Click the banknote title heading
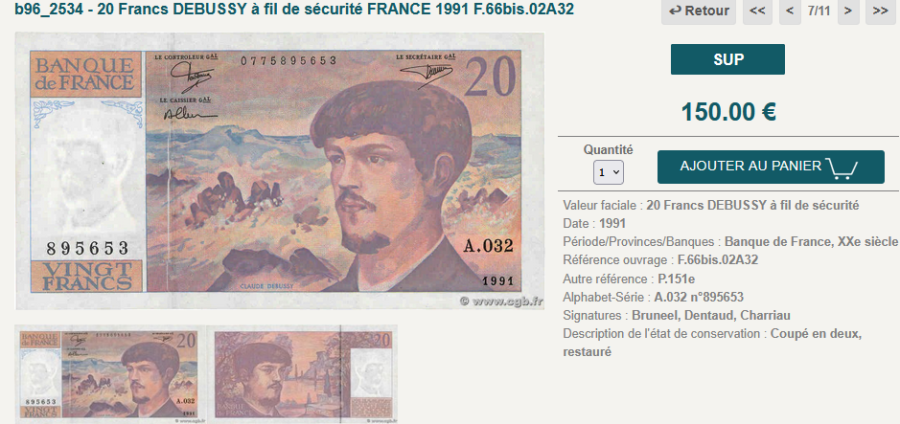The width and height of the screenshot is (900, 424). (x=293, y=9)
